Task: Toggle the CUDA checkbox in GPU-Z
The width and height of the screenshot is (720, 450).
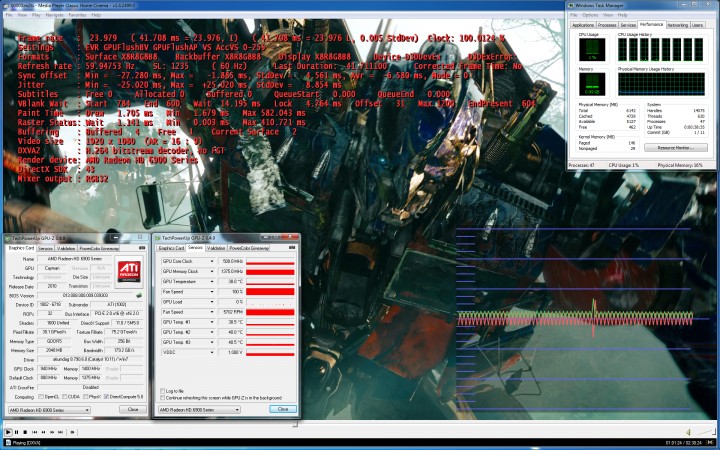Action: [x=65, y=396]
